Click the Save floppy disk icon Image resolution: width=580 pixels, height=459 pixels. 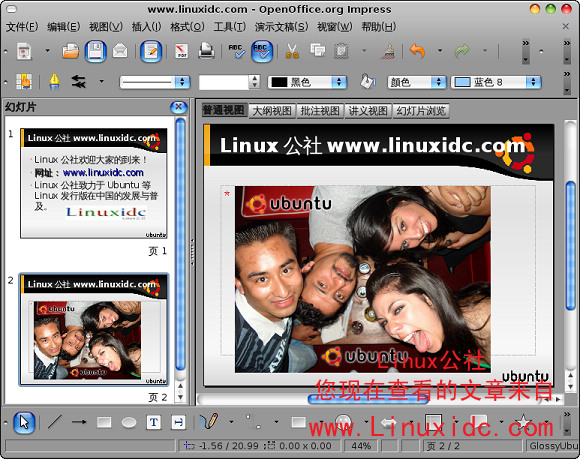95,51
